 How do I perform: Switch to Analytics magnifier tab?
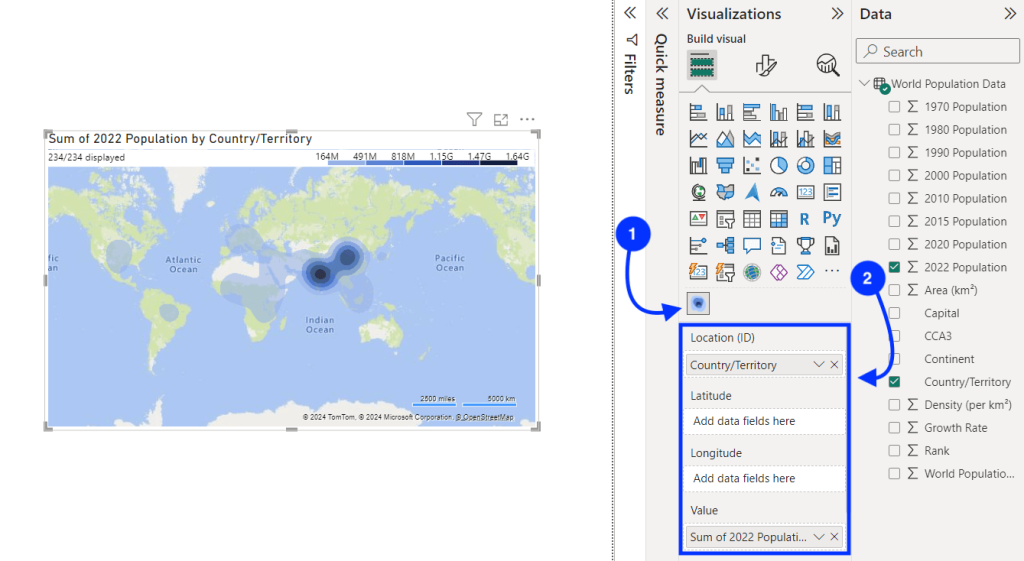[828, 65]
